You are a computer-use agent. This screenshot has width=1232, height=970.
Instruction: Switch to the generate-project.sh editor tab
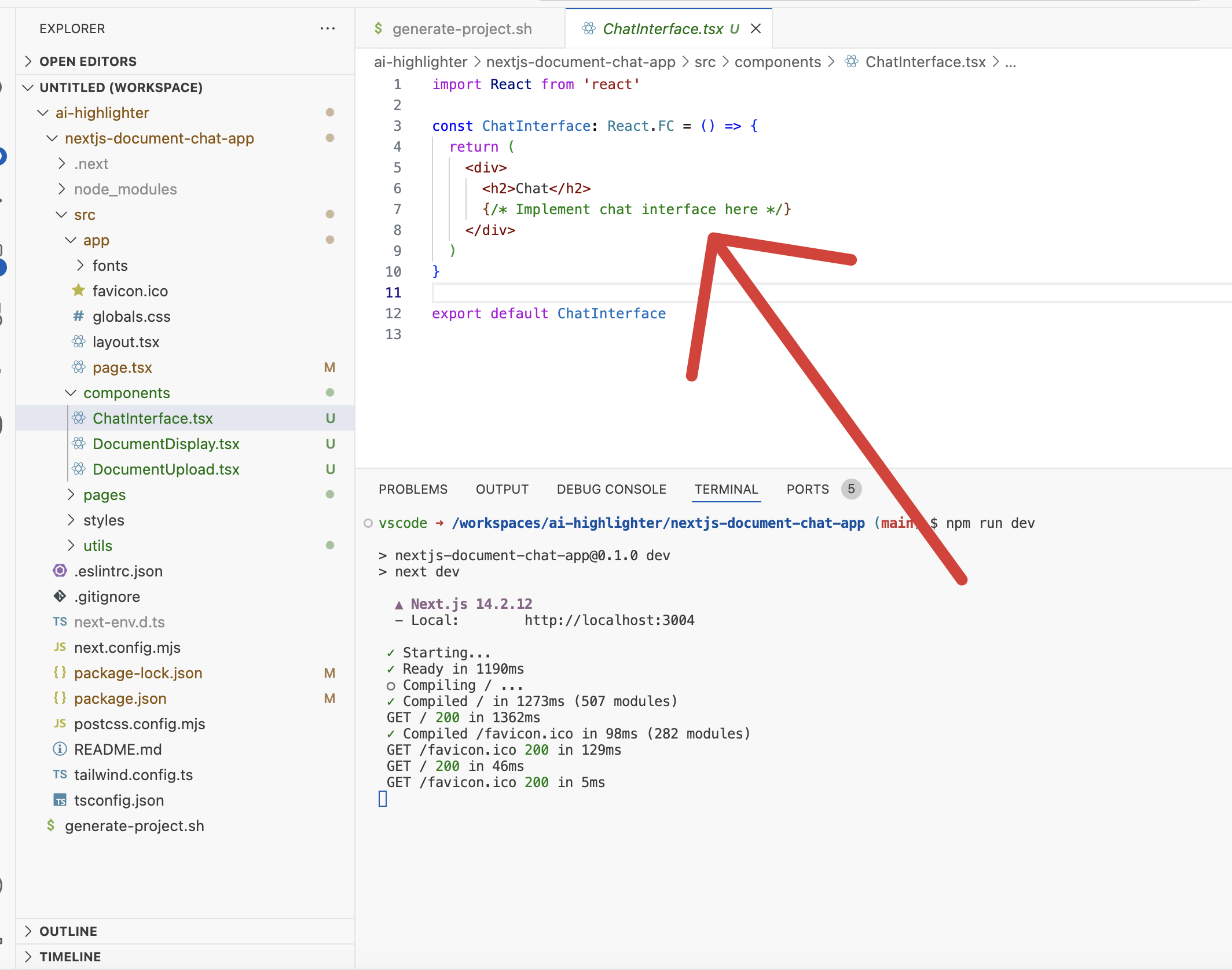point(461,28)
